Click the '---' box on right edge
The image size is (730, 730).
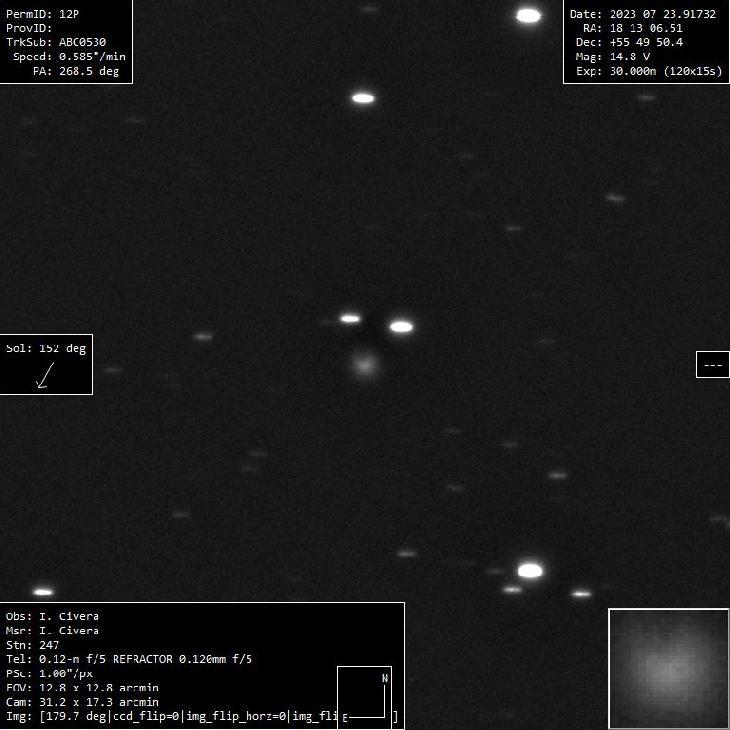pyautogui.click(x=712, y=365)
